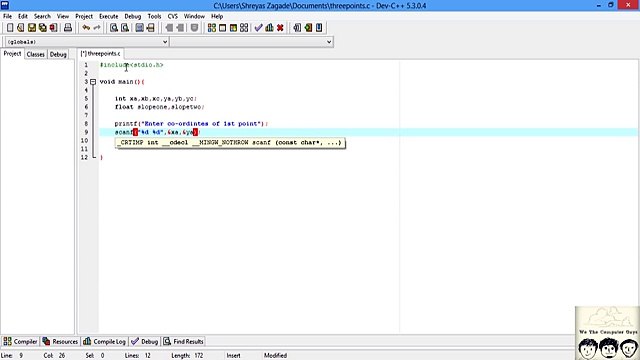Open the Execute menu
Image resolution: width=640 pixels, height=360 pixels.
click(x=109, y=16)
